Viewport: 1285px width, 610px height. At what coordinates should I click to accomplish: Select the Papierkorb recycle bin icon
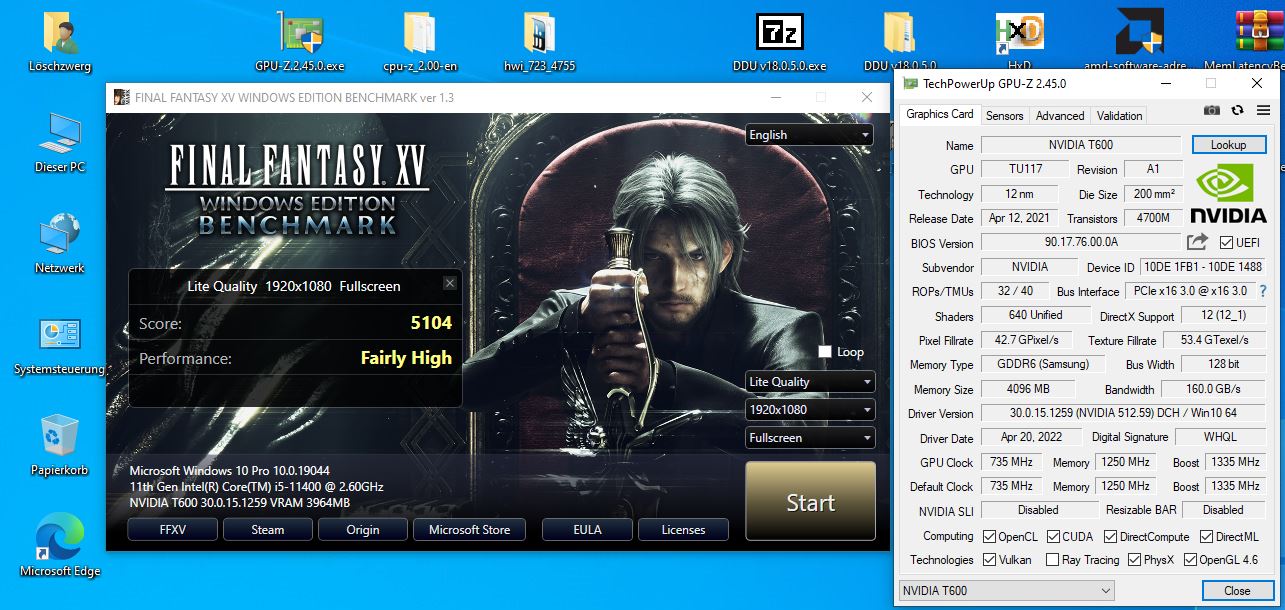coord(60,445)
